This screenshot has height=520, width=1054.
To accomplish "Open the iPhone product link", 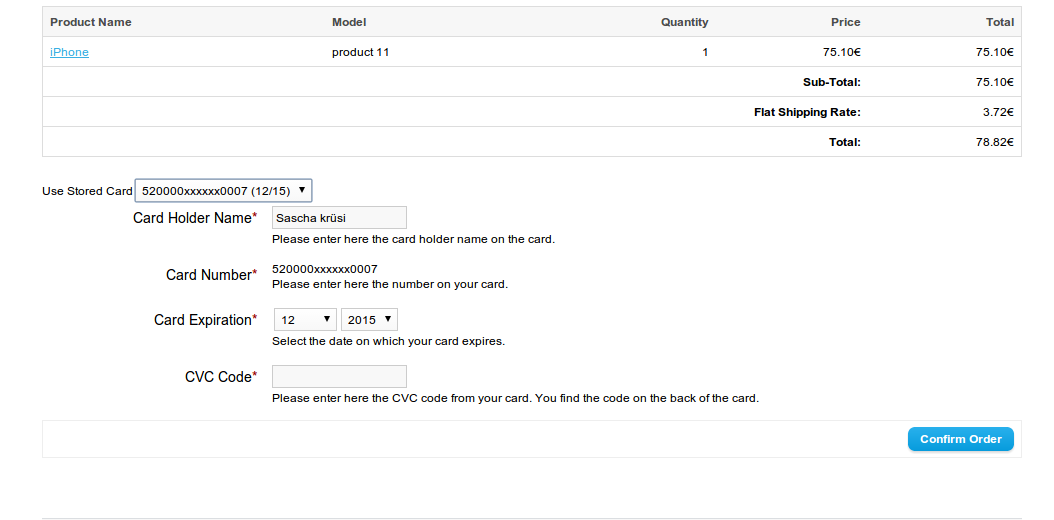I will 69,52.
